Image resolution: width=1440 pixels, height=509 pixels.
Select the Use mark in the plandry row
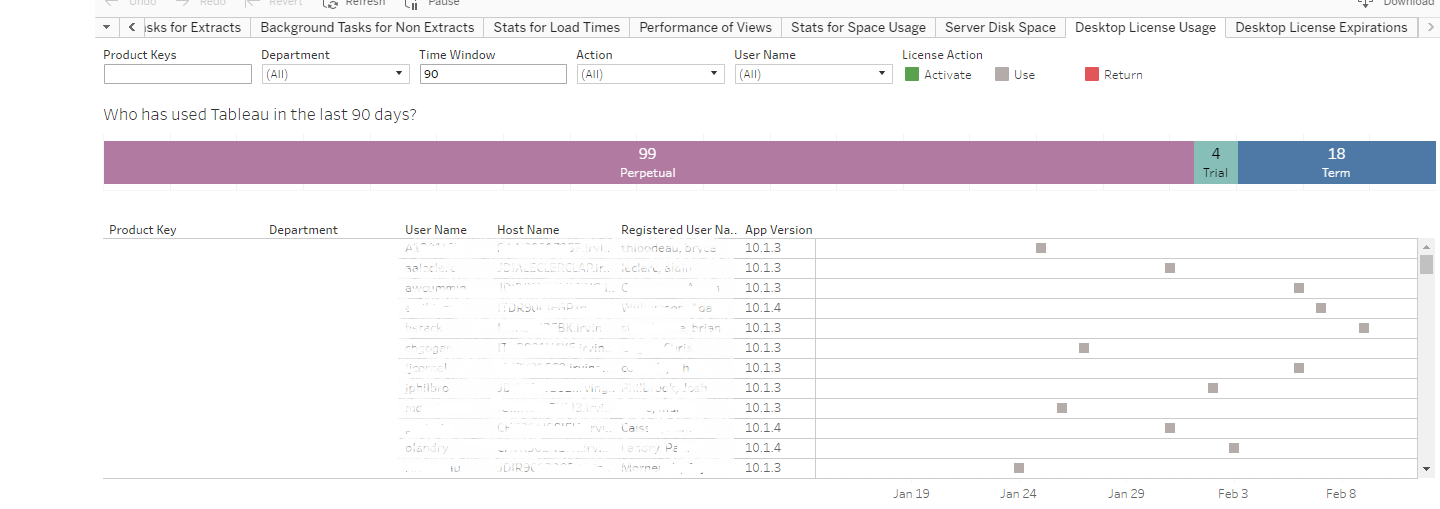pyautogui.click(x=1234, y=448)
